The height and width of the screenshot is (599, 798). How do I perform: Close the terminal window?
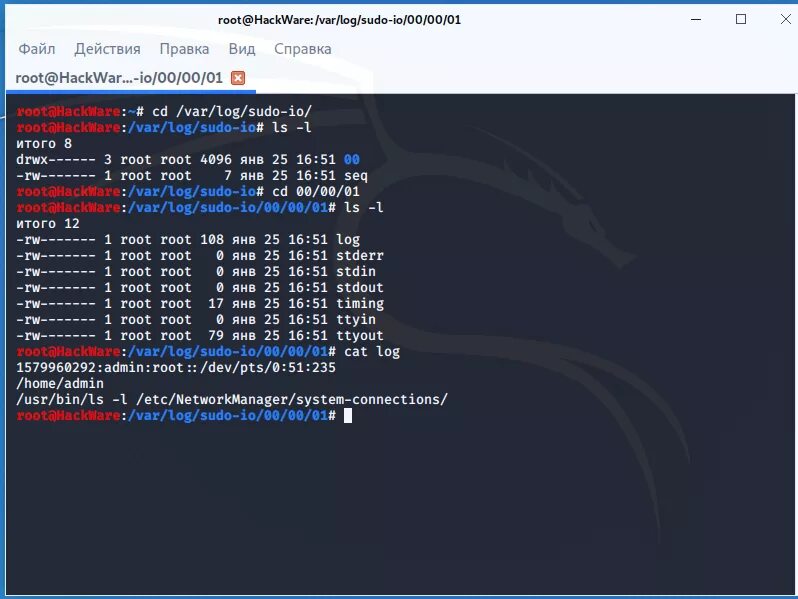click(786, 19)
